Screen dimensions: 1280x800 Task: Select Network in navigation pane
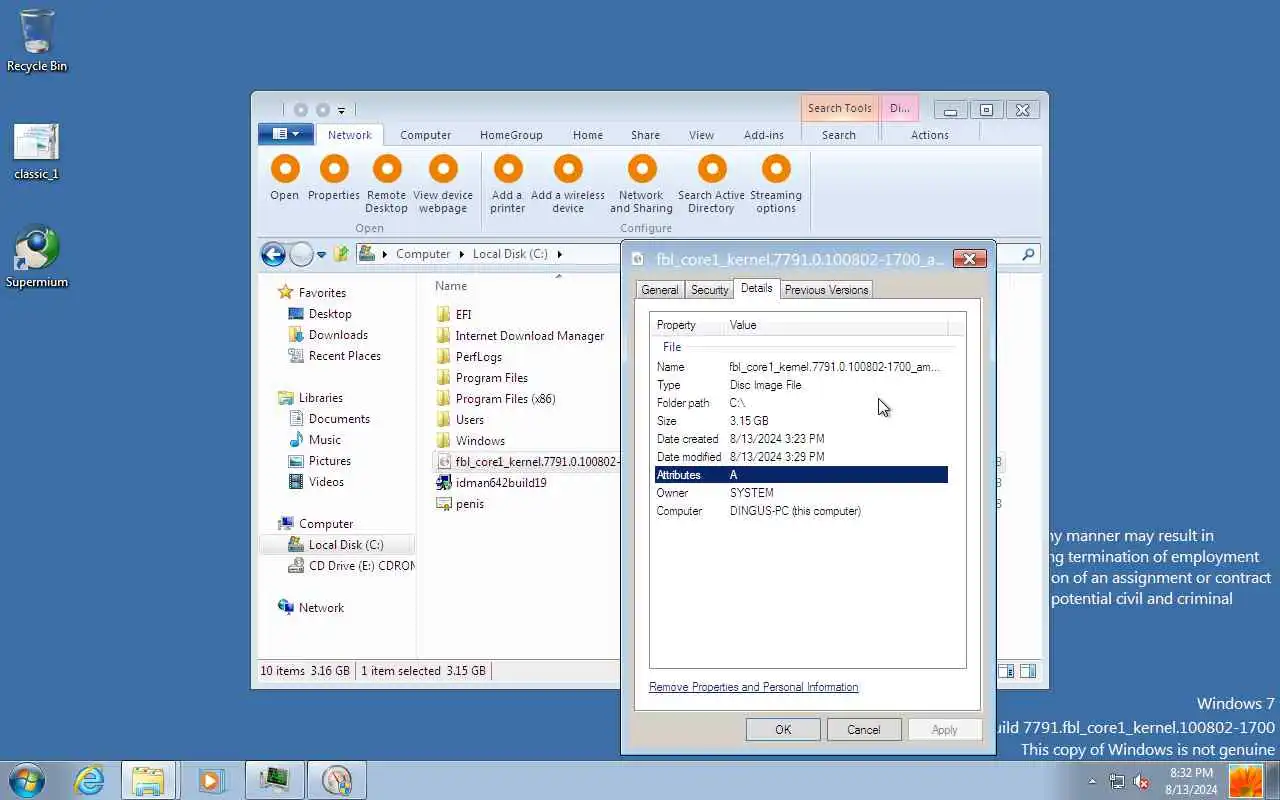coord(311,608)
